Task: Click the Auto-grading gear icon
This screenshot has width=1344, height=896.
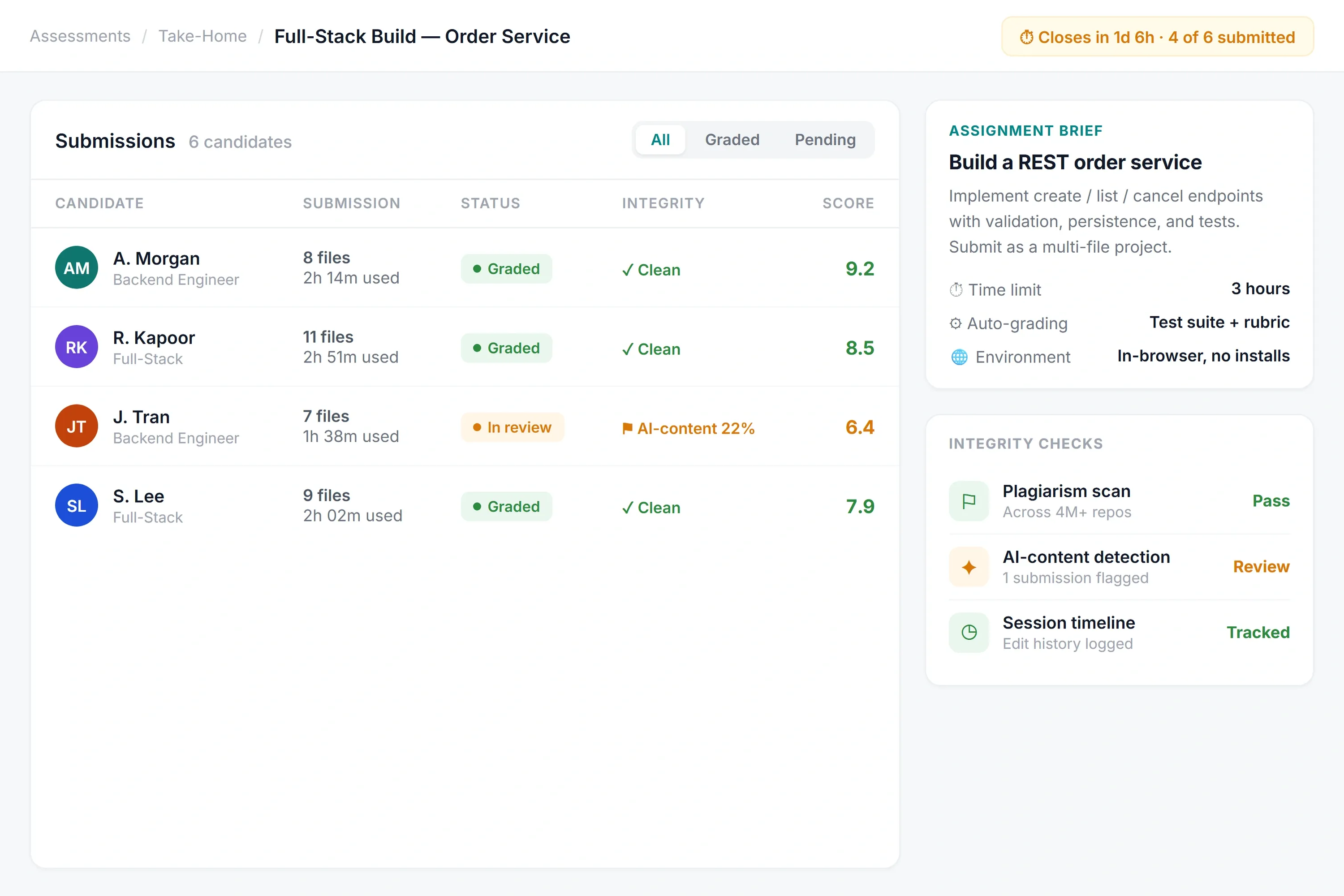Action: point(956,323)
